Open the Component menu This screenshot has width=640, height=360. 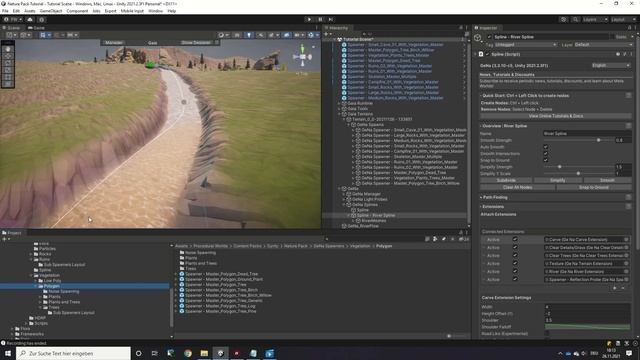point(77,11)
